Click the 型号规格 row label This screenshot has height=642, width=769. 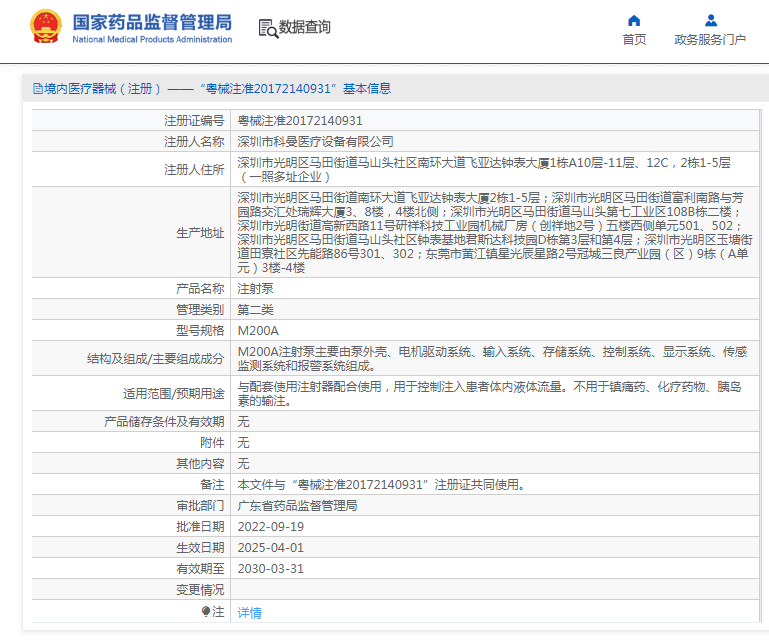(200, 331)
